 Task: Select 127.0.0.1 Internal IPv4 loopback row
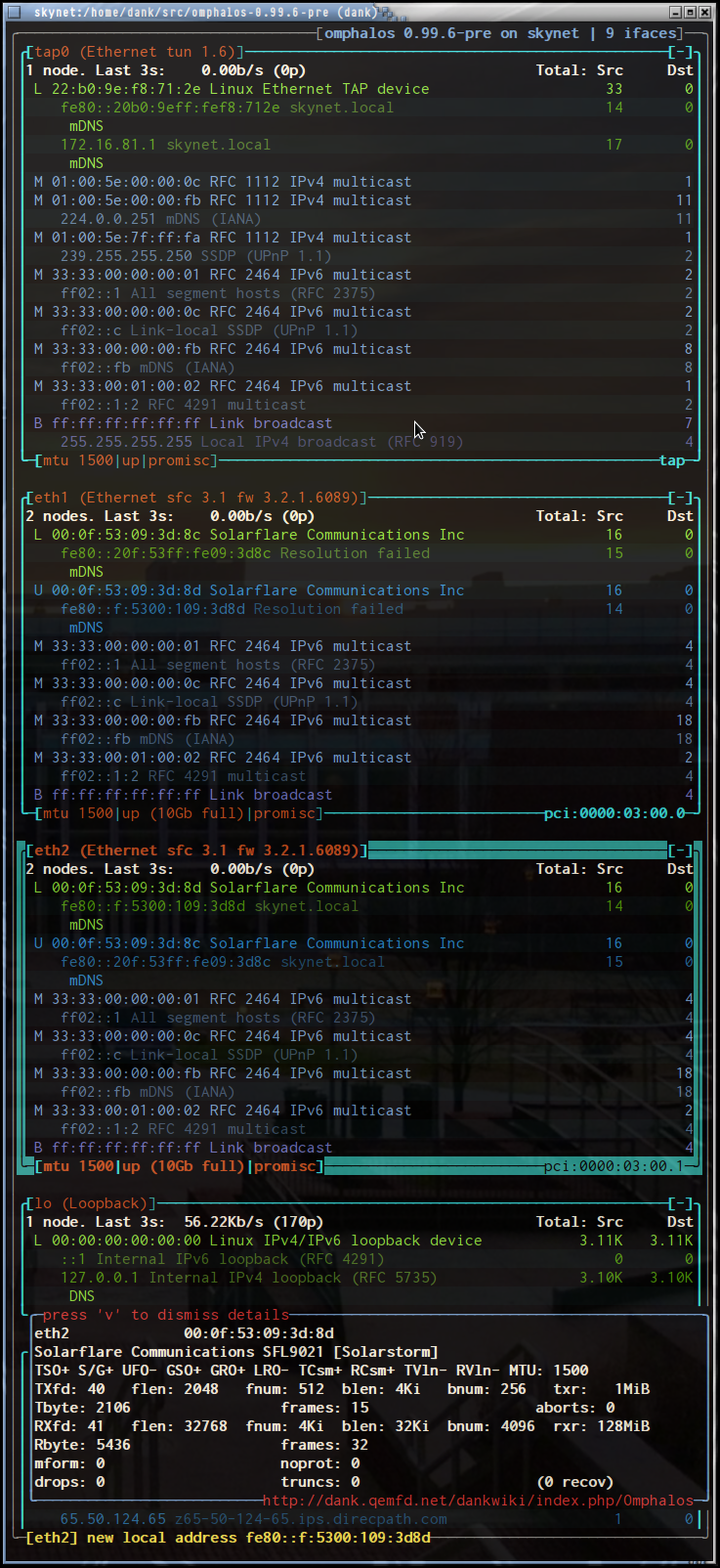pyautogui.click(x=248, y=1278)
